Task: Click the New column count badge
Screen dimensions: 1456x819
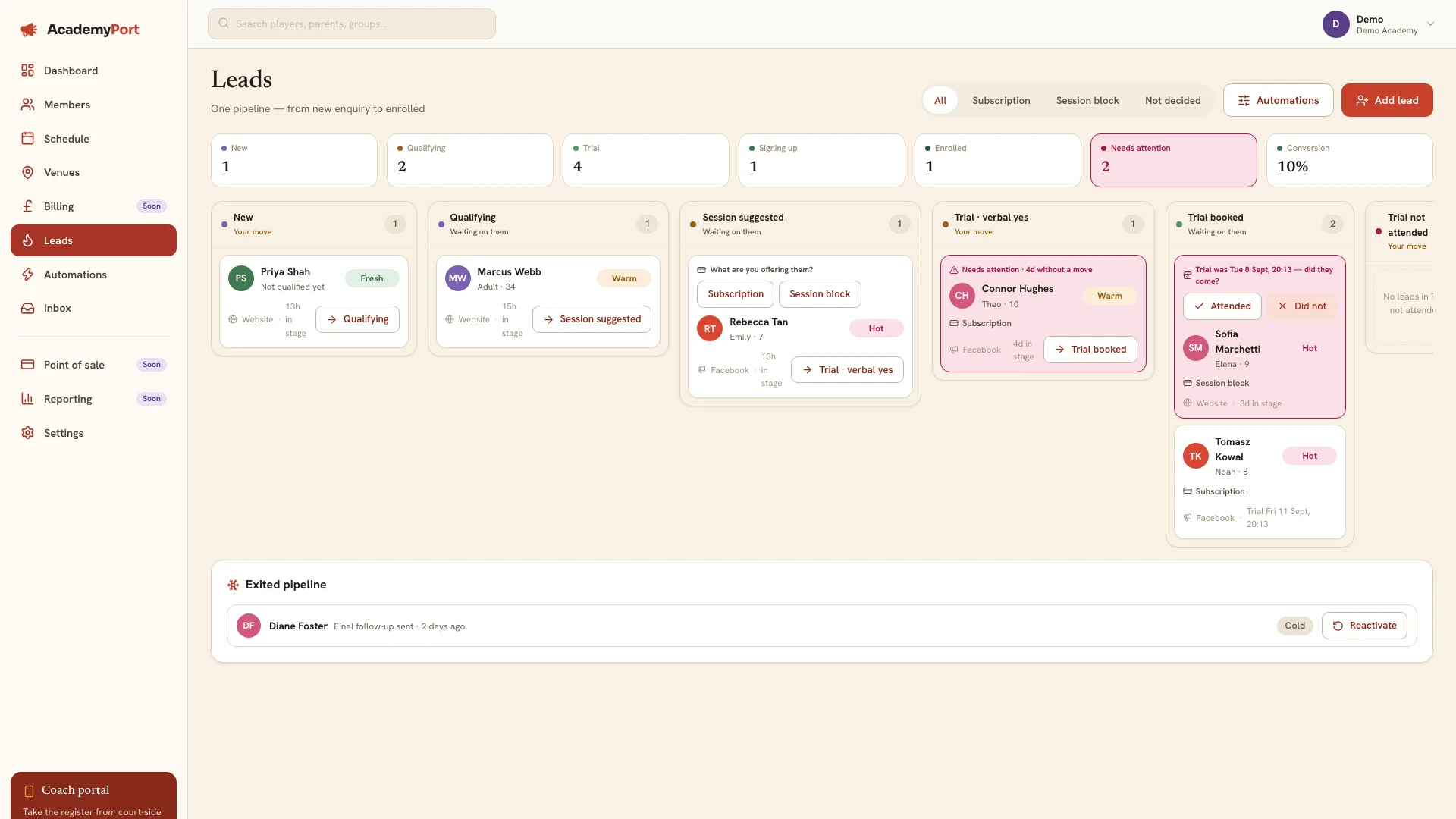Action: [x=395, y=224]
